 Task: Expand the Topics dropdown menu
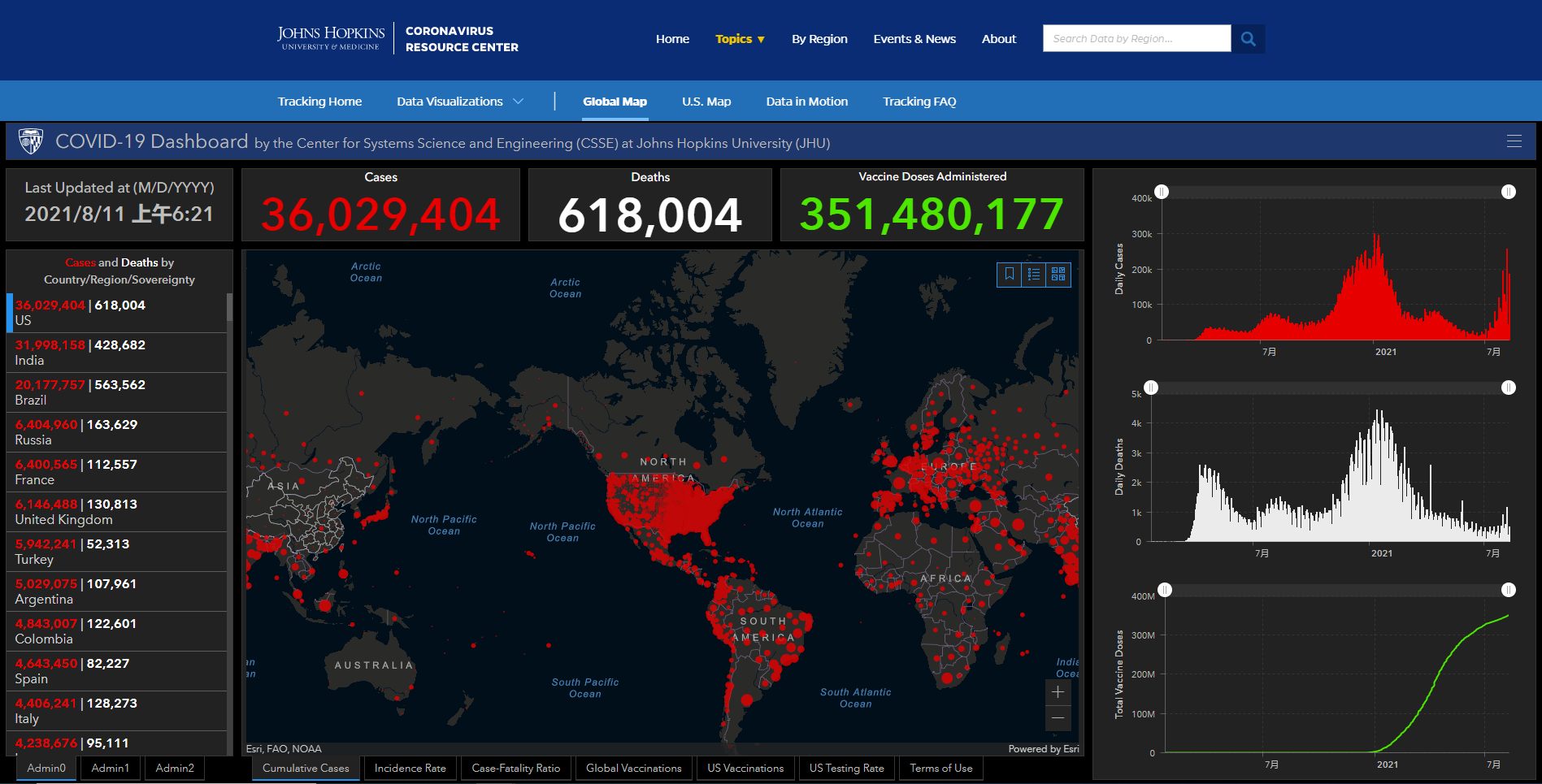coord(740,39)
